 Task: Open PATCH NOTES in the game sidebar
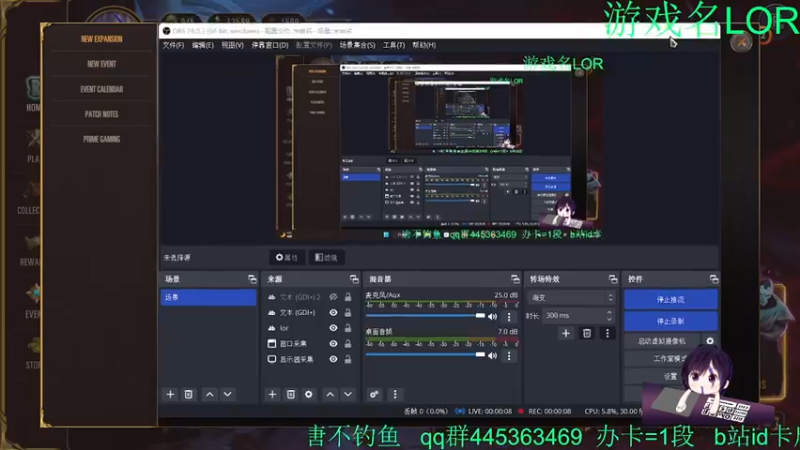click(x=102, y=114)
